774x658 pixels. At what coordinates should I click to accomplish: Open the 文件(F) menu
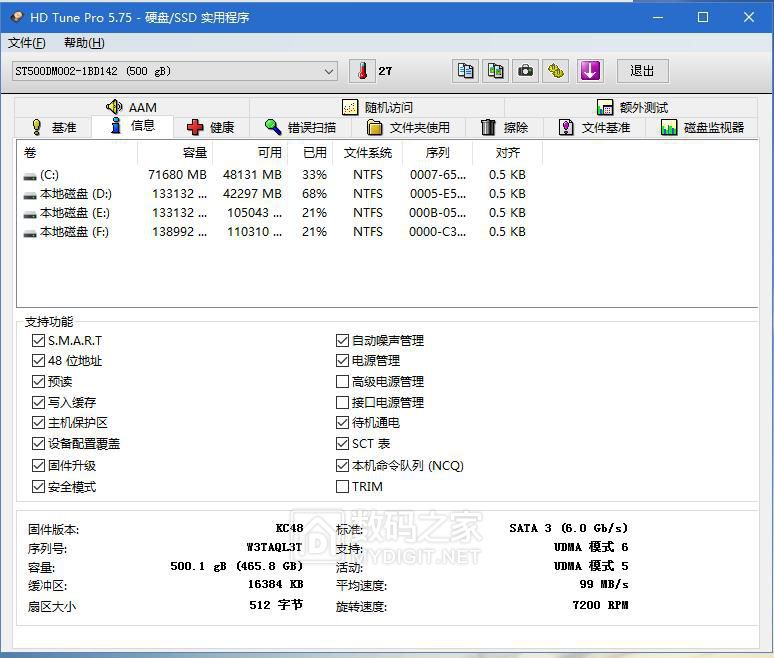pos(27,43)
